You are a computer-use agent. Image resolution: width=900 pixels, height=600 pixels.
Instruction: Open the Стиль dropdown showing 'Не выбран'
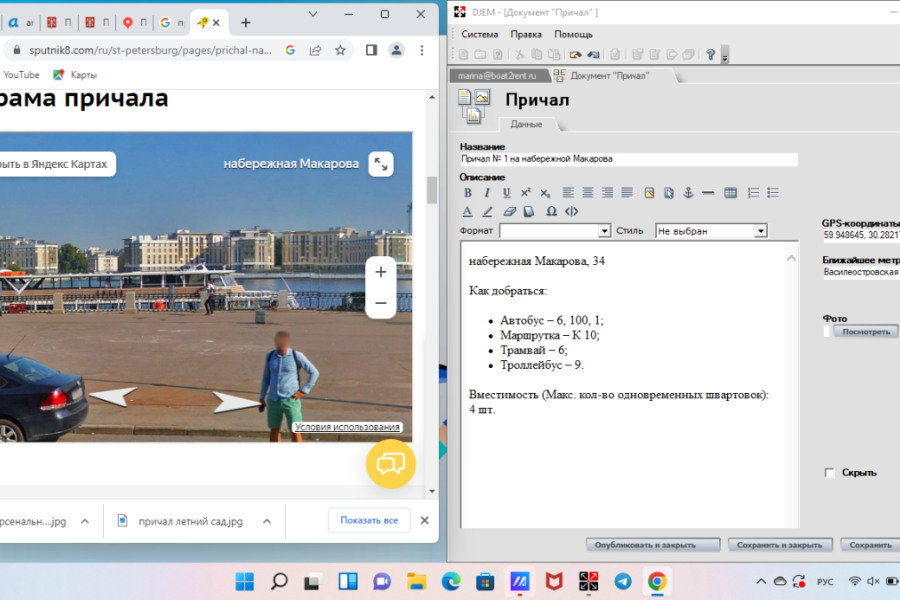pyautogui.click(x=711, y=231)
